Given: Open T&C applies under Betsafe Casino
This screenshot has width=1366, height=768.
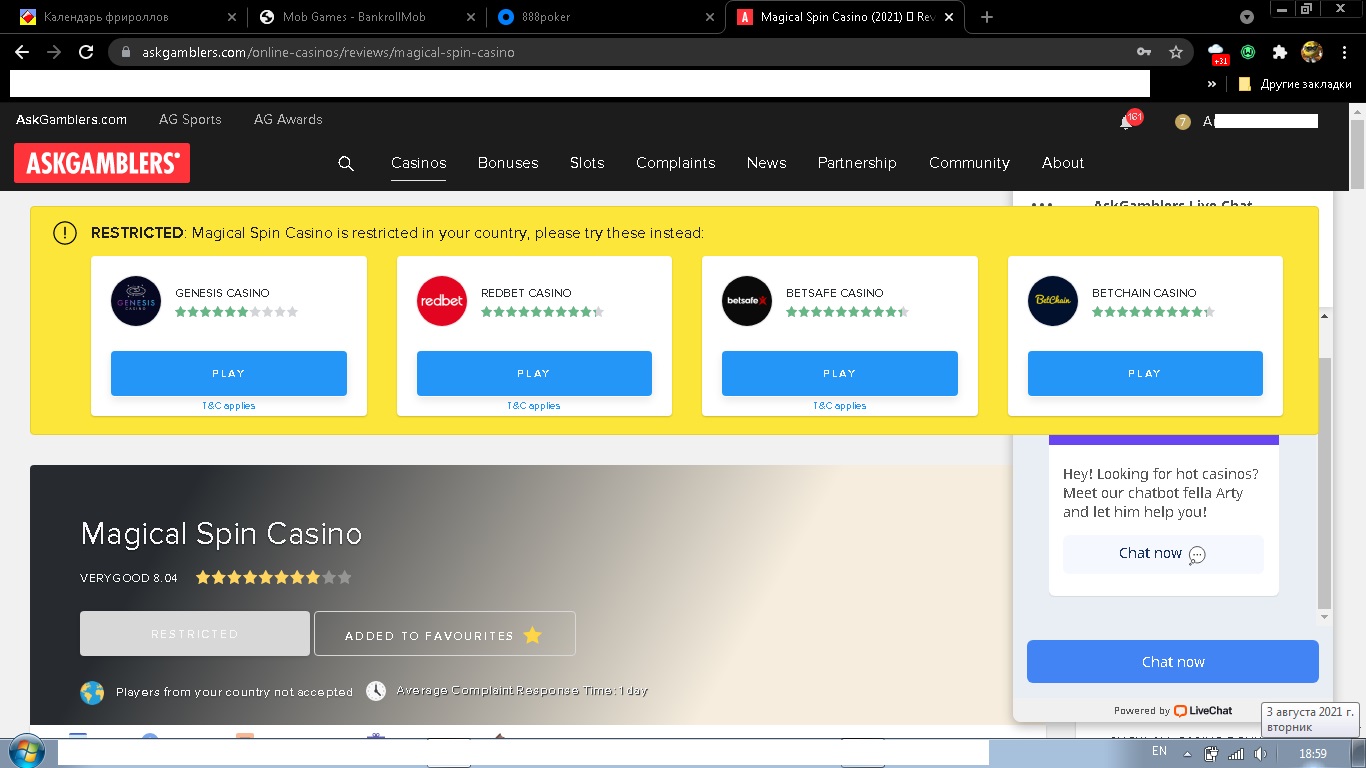Looking at the screenshot, I should click(839, 406).
